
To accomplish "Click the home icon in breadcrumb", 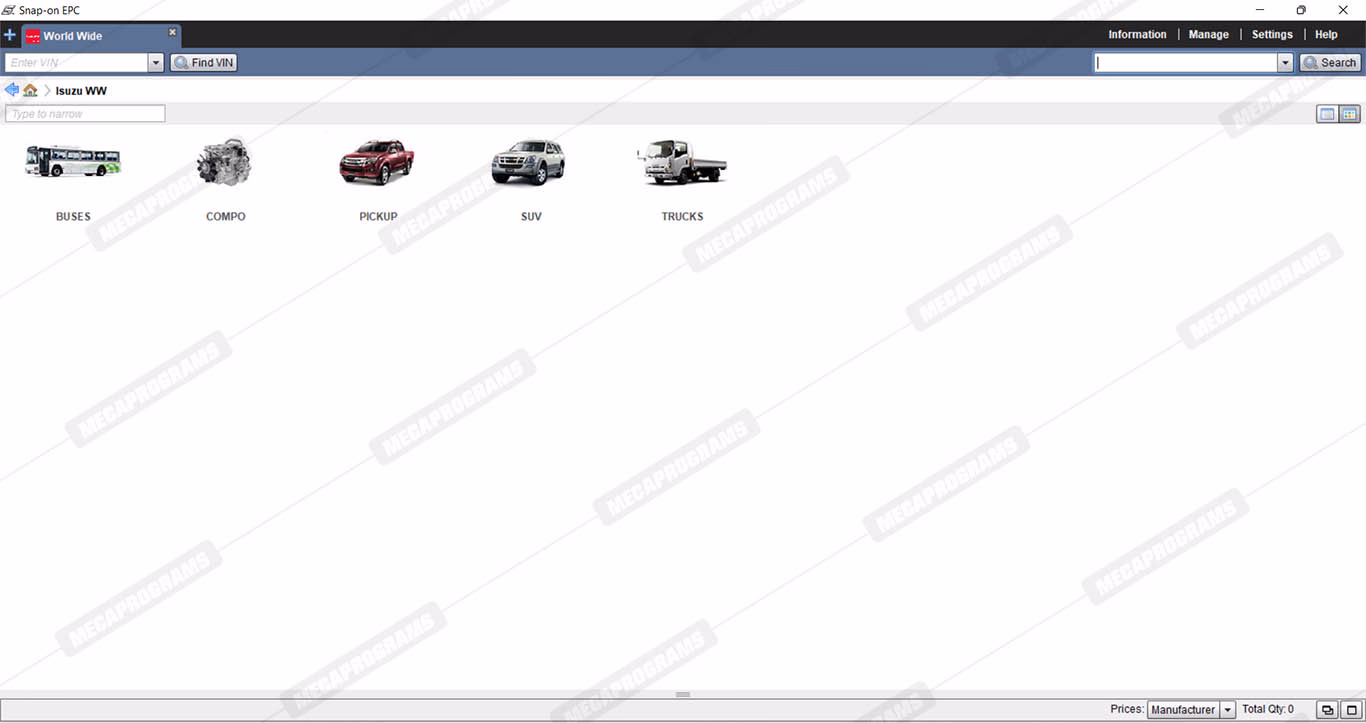I will coord(31,91).
